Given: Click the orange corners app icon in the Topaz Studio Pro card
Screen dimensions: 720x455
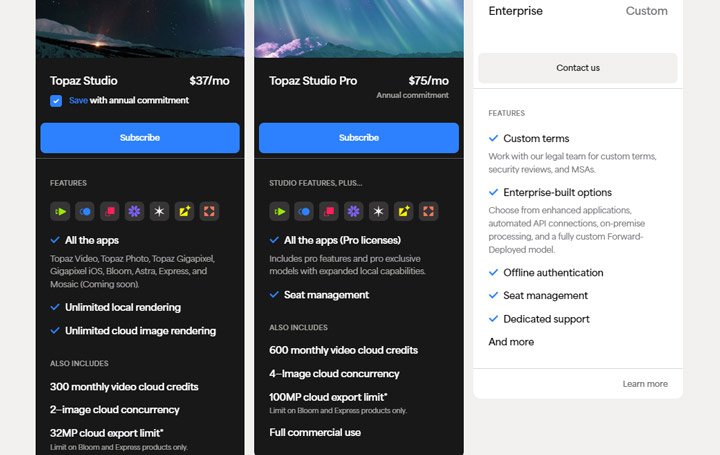Looking at the screenshot, I should coord(428,212).
